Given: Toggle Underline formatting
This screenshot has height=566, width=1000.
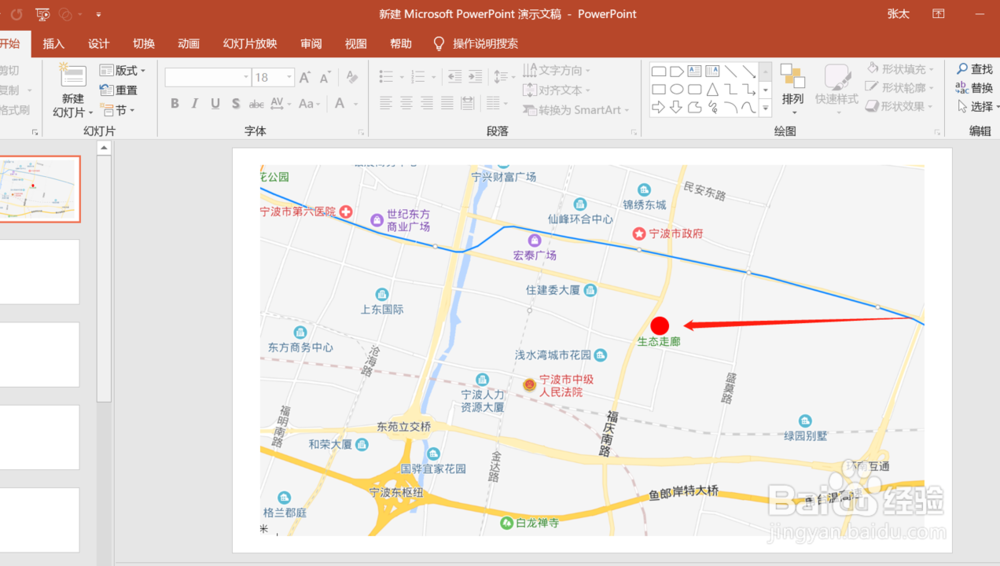Looking at the screenshot, I should (x=216, y=103).
